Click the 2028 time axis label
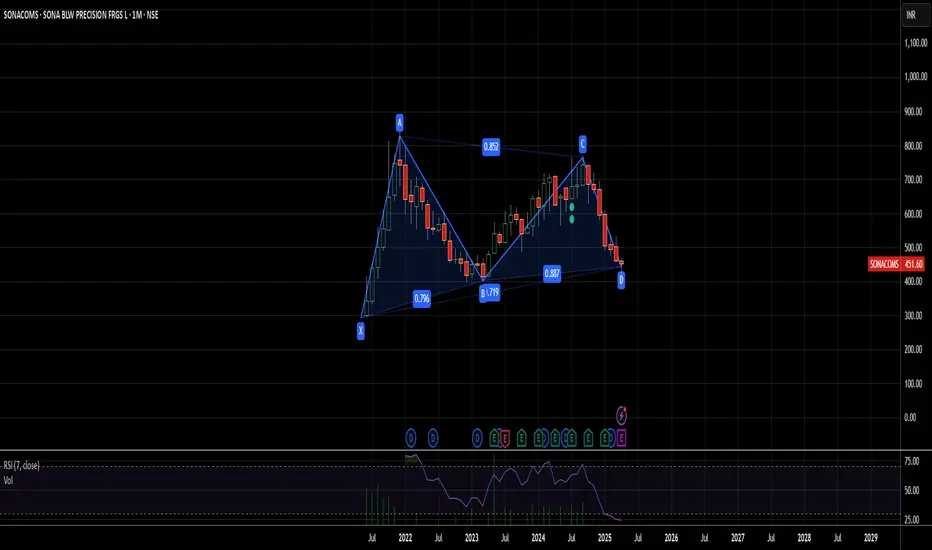 click(804, 538)
